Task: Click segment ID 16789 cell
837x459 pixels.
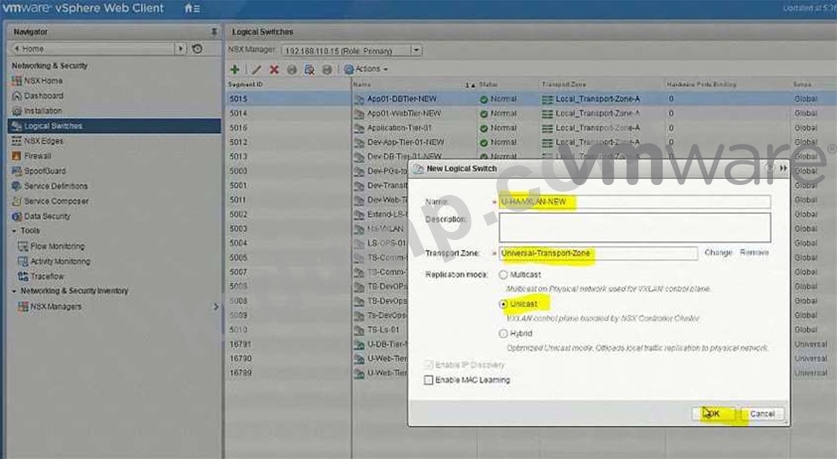Action: point(240,373)
